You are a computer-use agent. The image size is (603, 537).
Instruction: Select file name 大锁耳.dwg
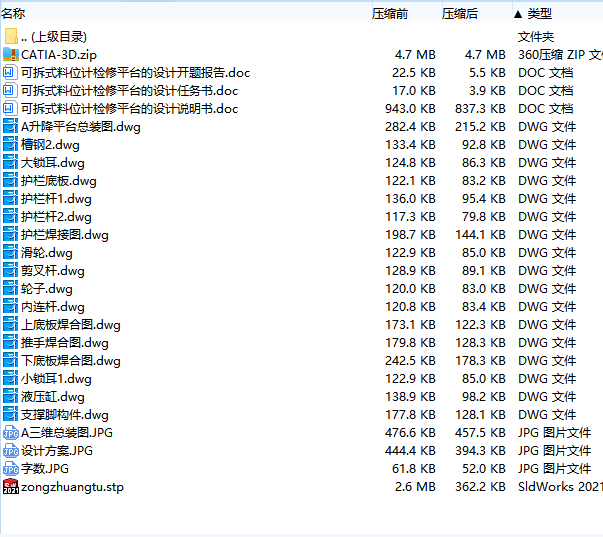pos(53,163)
